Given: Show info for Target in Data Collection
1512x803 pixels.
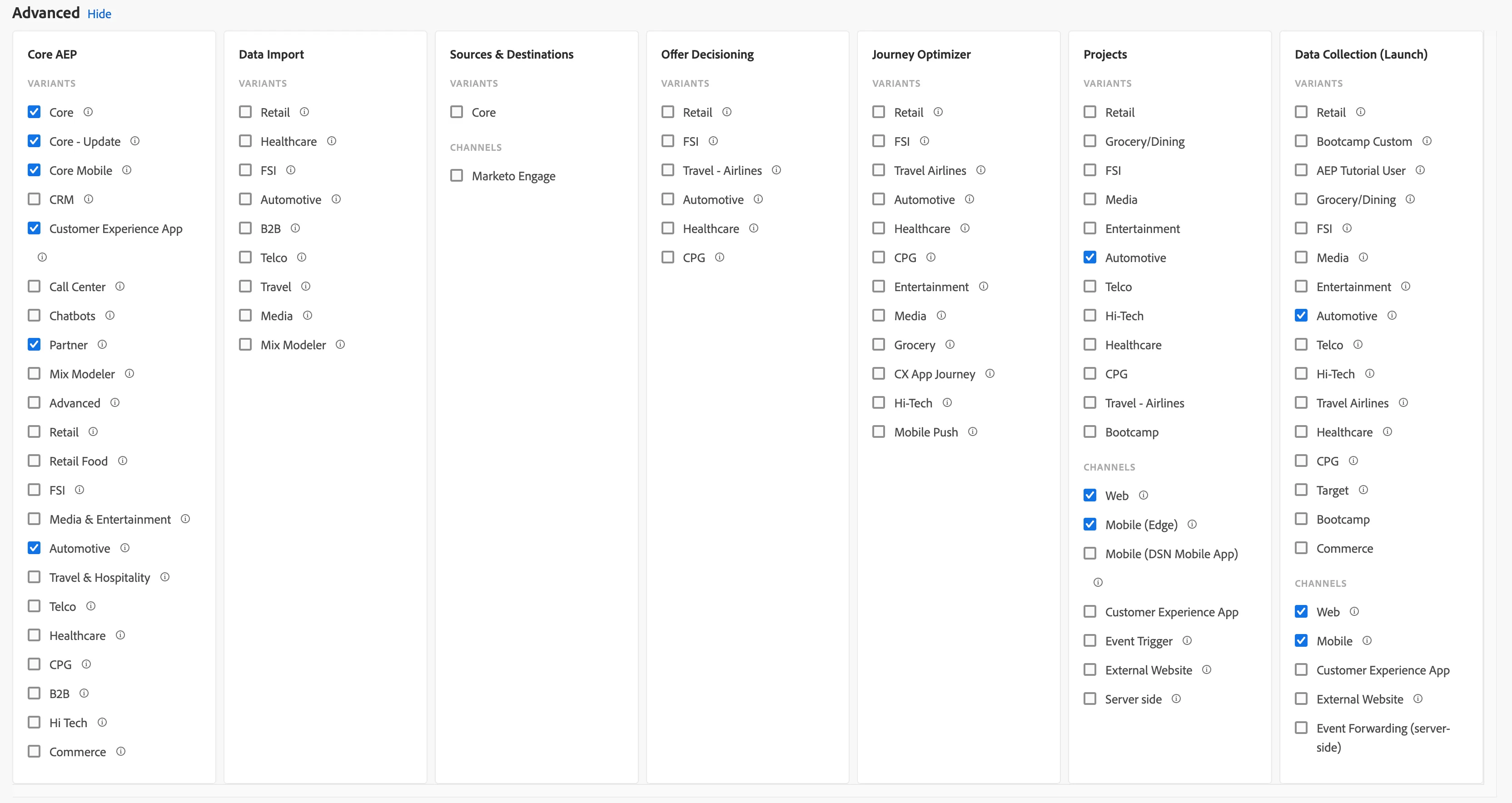Looking at the screenshot, I should (1363, 490).
